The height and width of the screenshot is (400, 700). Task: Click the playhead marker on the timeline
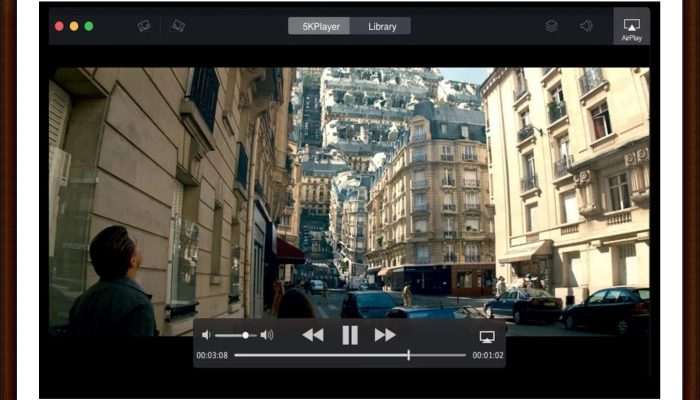pos(408,355)
